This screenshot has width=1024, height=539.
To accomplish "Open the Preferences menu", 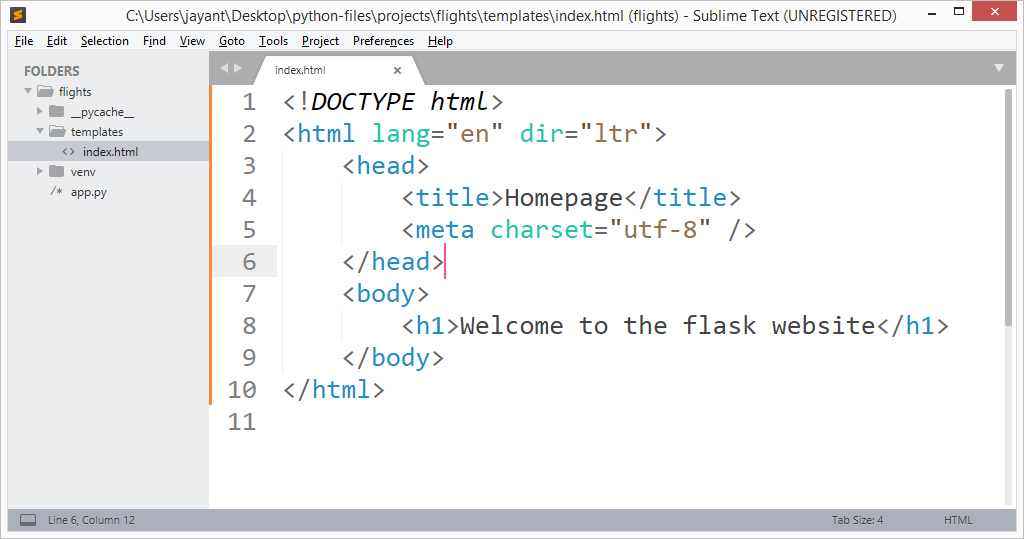I will pyautogui.click(x=383, y=41).
